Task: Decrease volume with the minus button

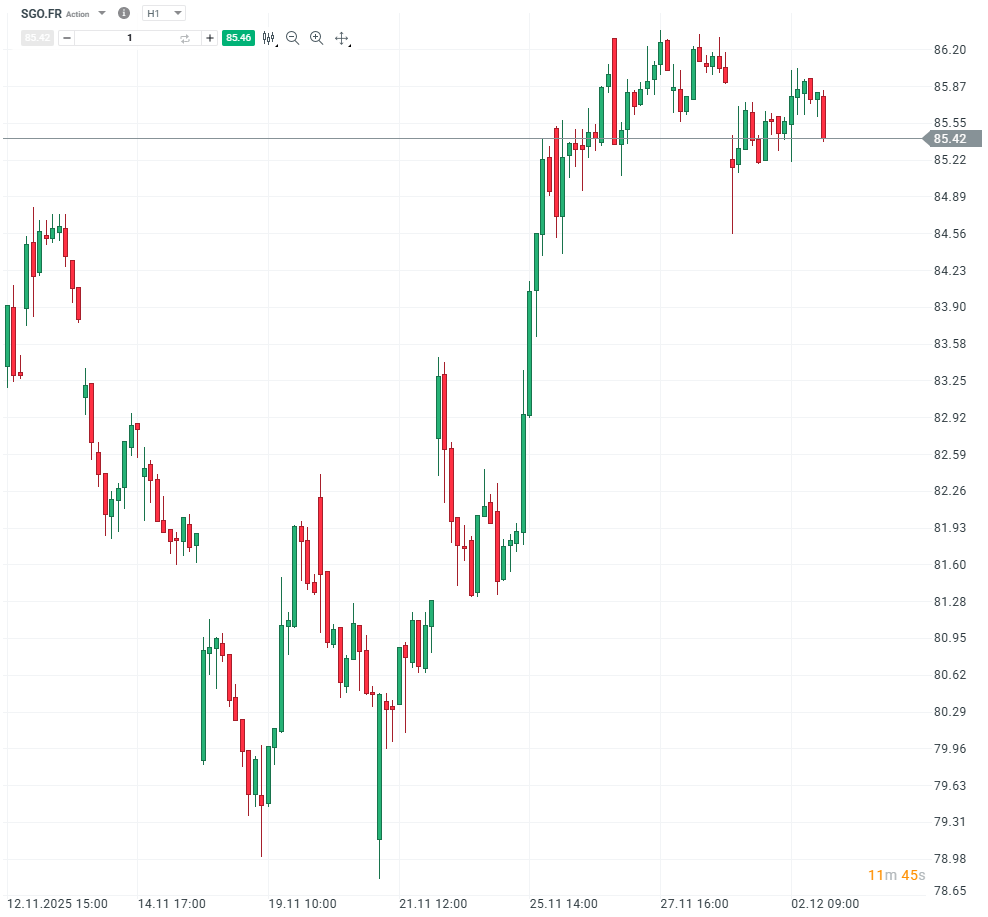Action: [67, 38]
